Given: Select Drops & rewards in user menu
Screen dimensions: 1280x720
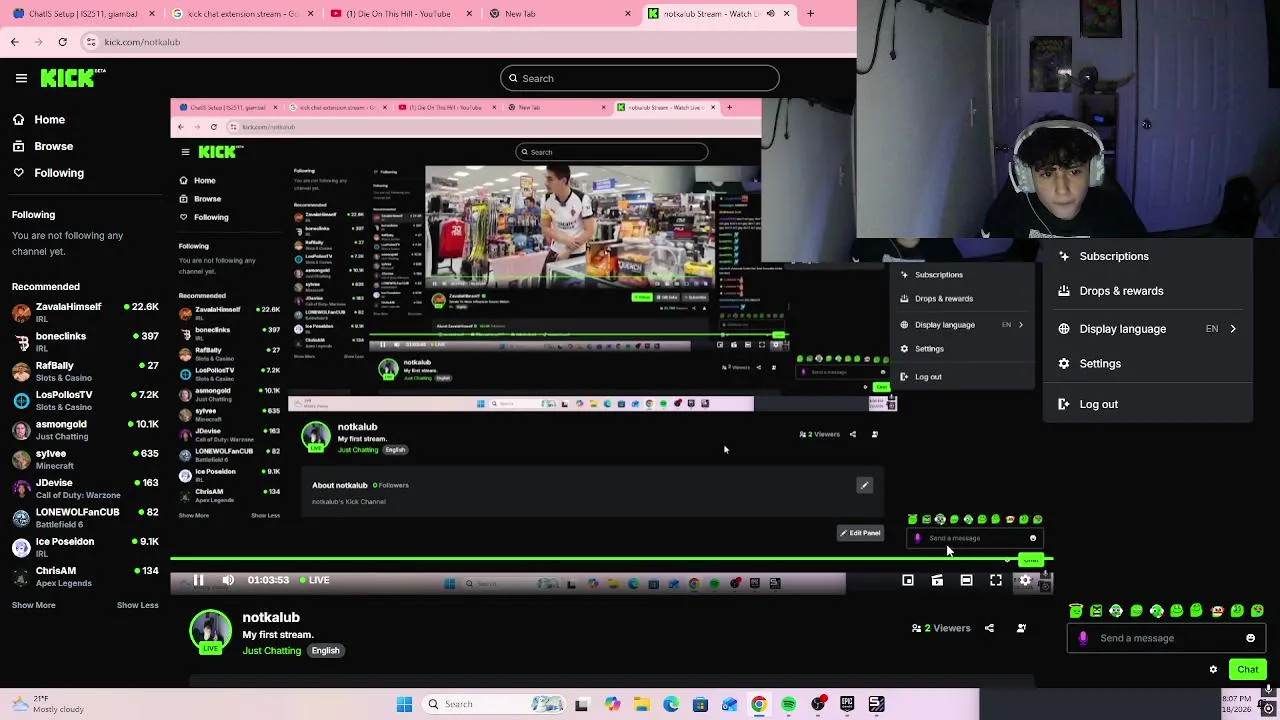Looking at the screenshot, I should (x=1148, y=291).
